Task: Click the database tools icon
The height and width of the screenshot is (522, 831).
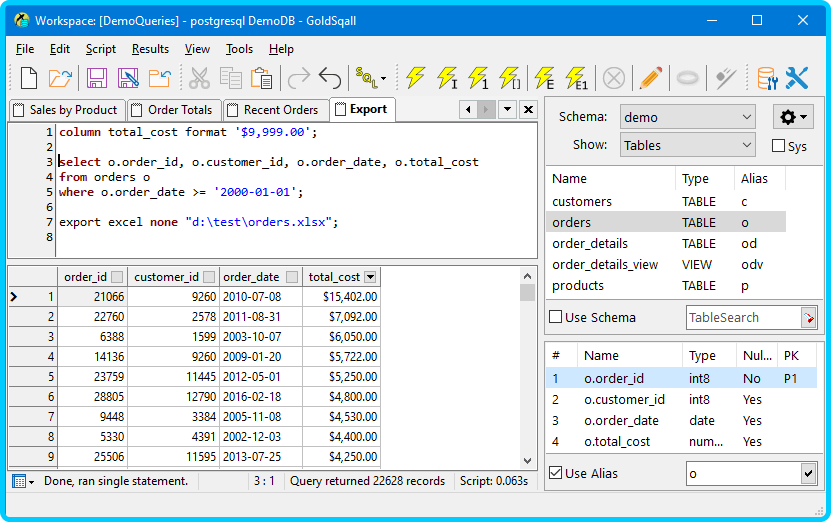Action: pos(766,78)
